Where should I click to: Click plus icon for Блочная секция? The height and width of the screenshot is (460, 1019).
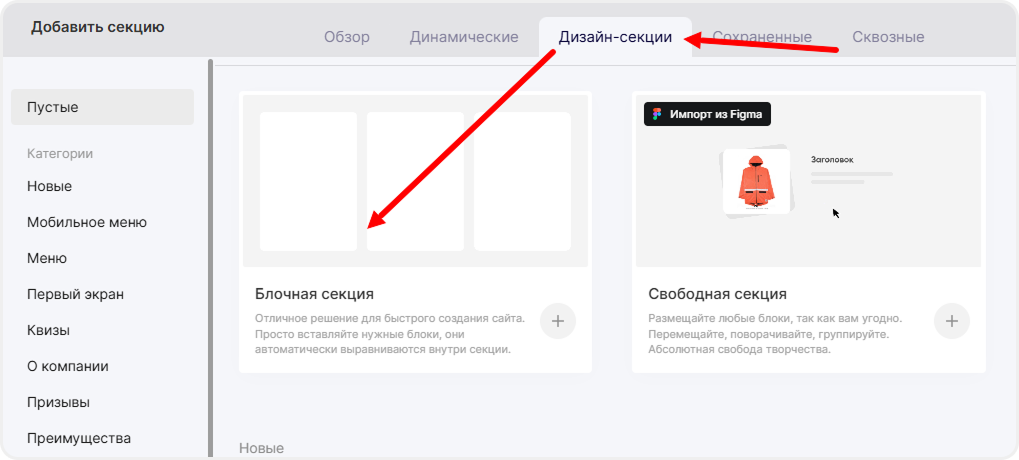[x=558, y=321]
